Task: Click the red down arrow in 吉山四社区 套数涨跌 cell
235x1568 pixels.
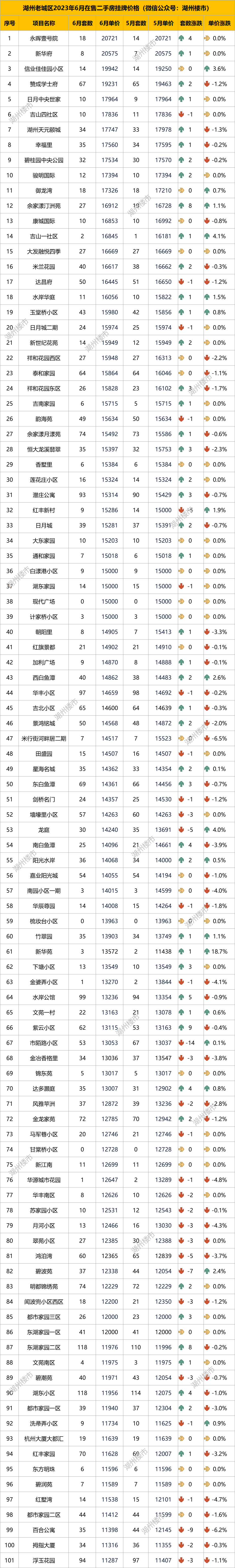Action: coord(181,114)
